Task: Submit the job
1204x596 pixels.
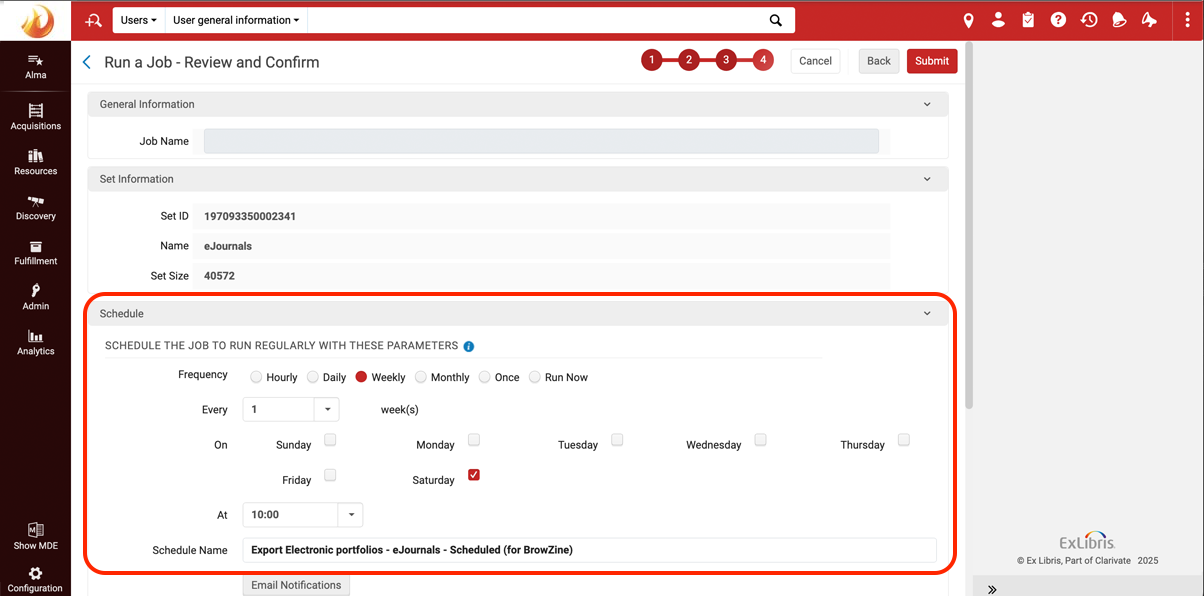Action: [x=932, y=61]
